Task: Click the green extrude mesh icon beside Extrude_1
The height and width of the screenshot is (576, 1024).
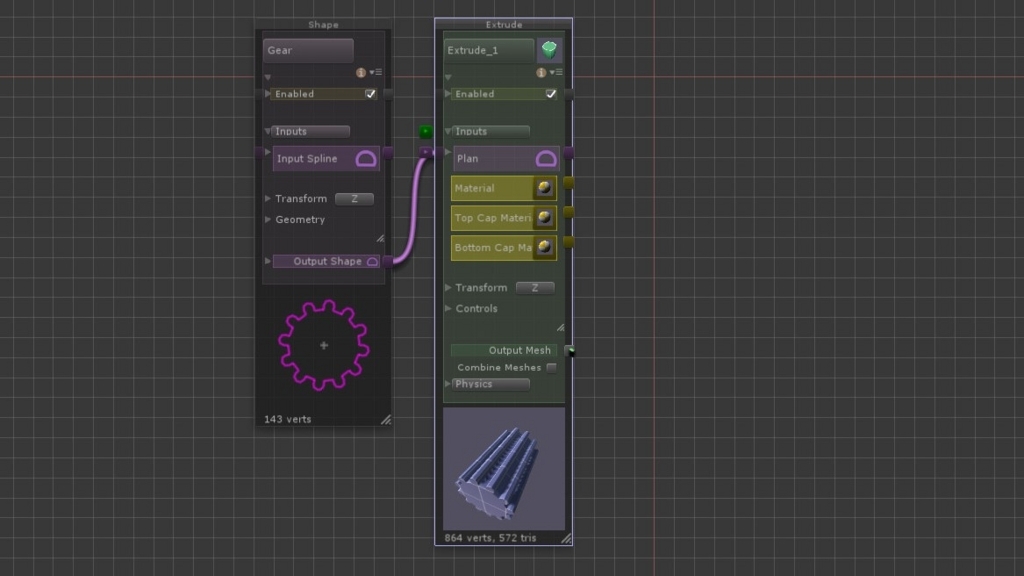Action: tap(549, 50)
